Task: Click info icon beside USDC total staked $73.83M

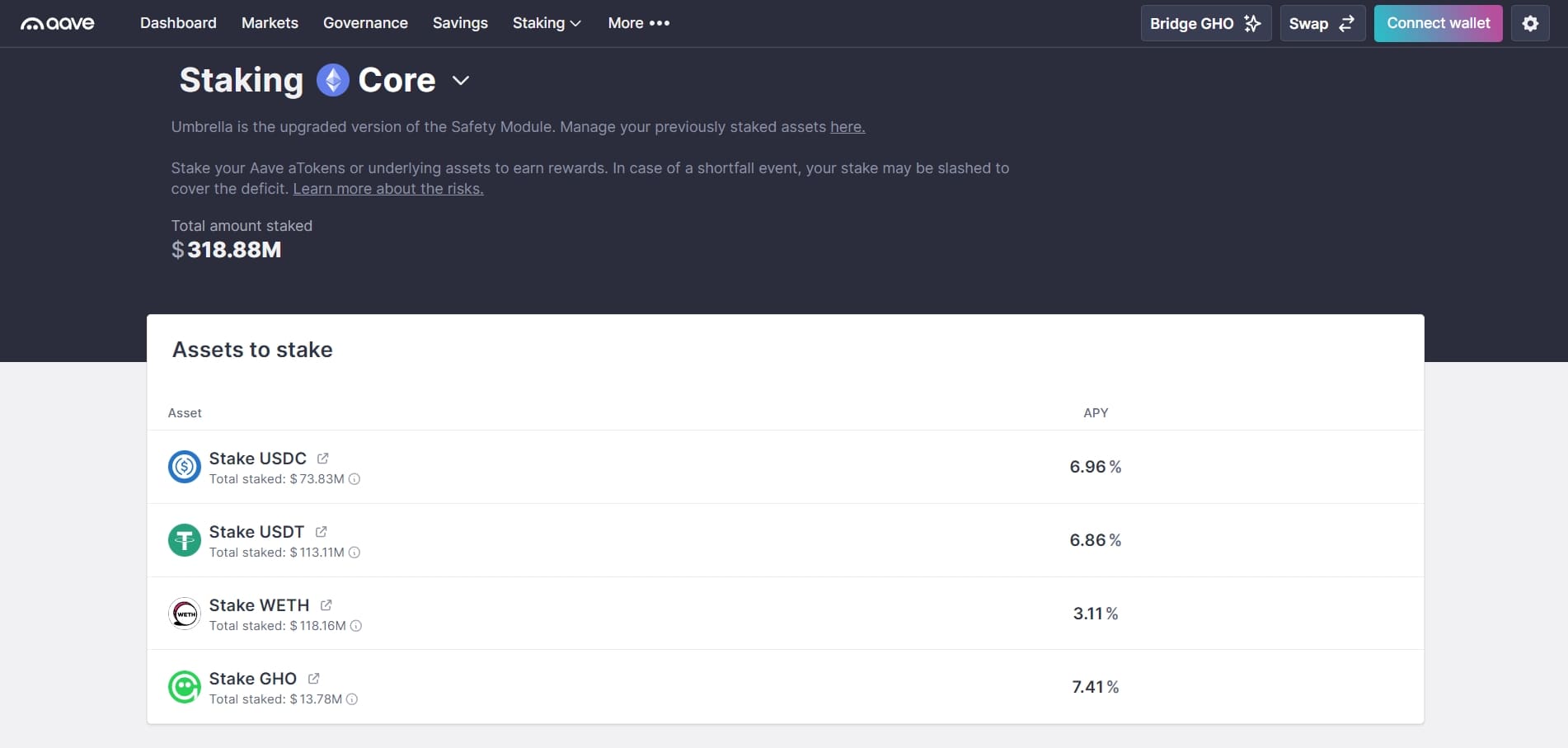Action: tap(354, 479)
